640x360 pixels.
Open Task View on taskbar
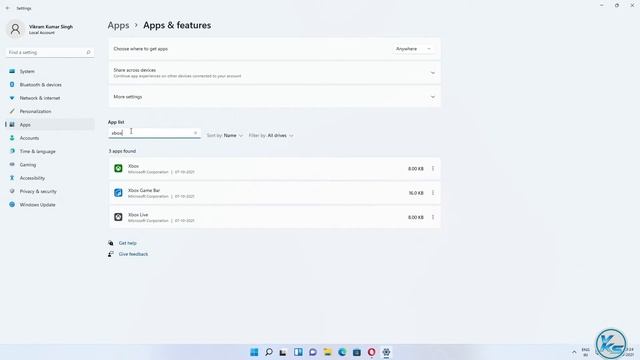(283, 352)
